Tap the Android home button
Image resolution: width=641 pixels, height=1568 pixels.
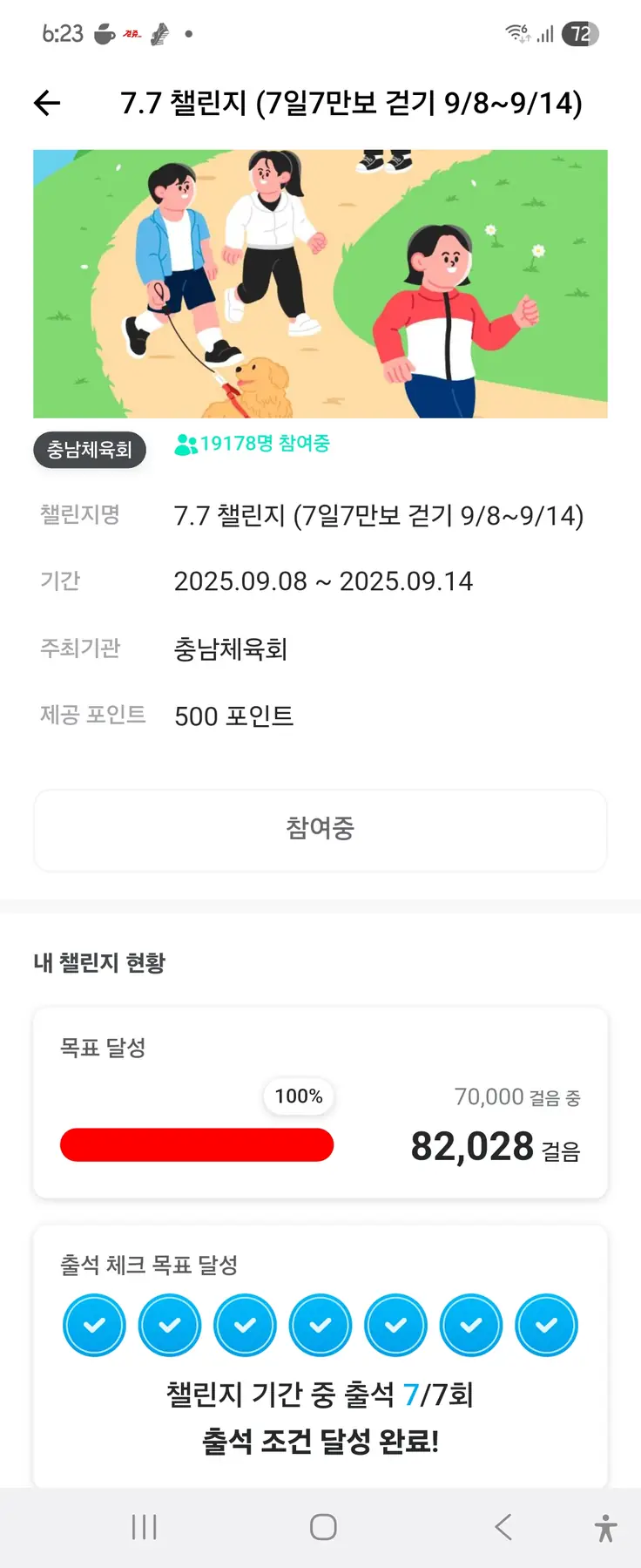pyautogui.click(x=323, y=1527)
